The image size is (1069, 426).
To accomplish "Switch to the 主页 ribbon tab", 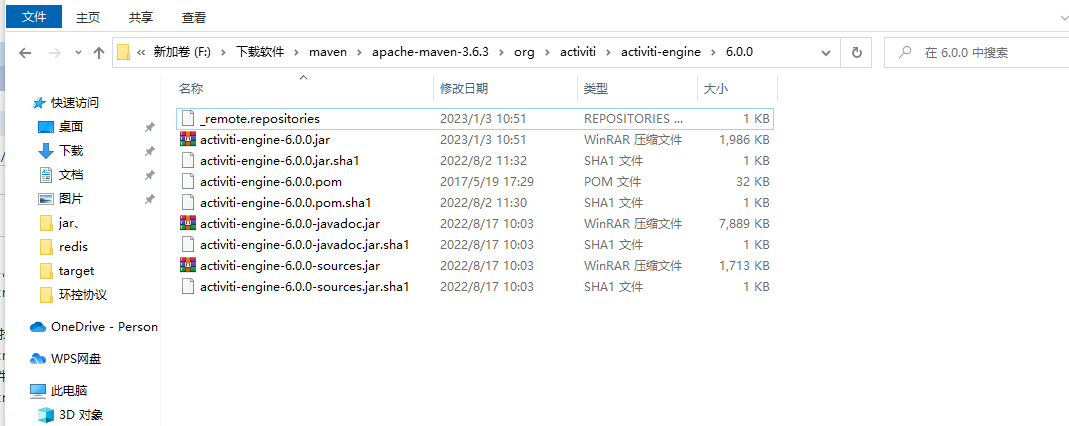I will (x=88, y=18).
